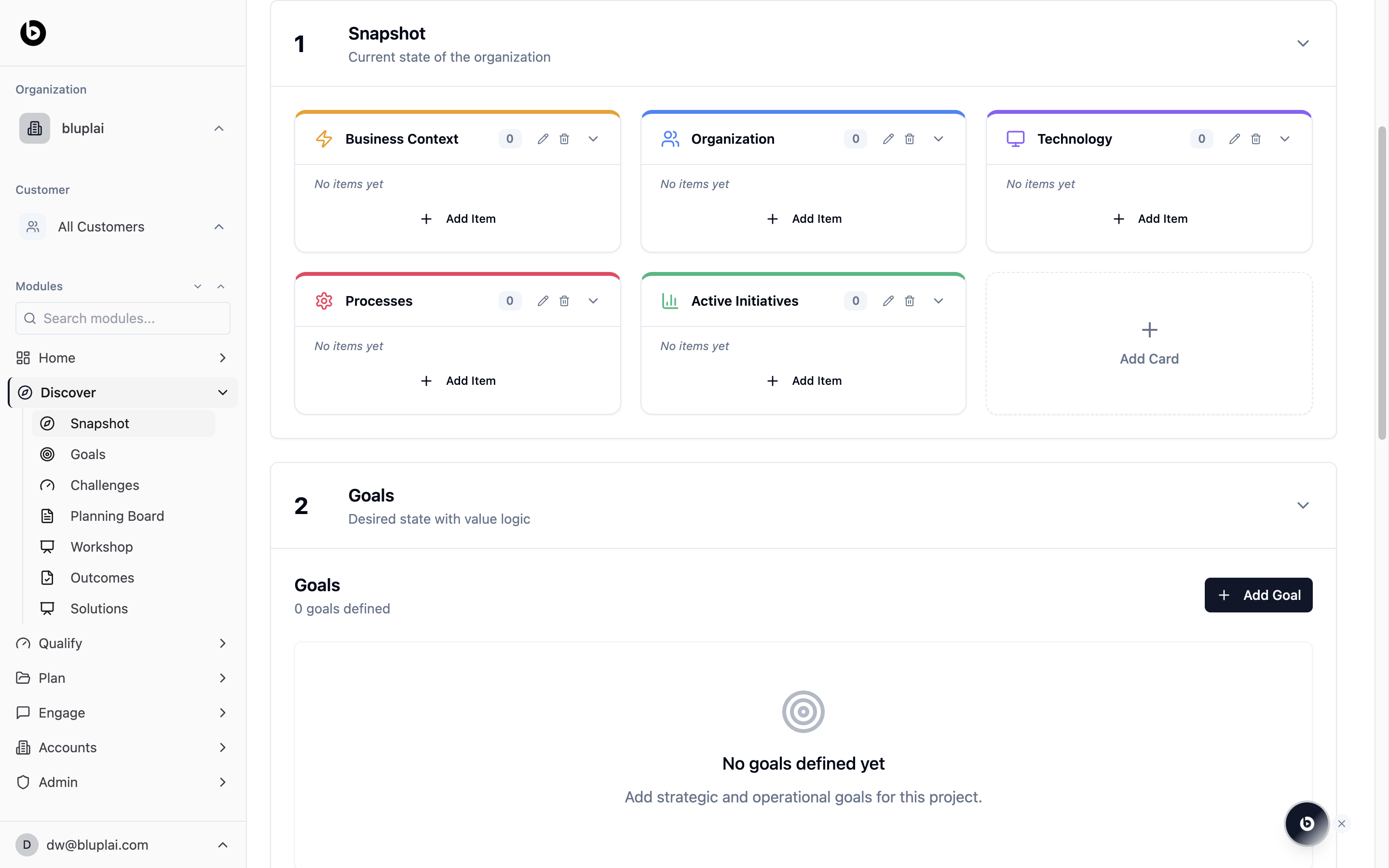The height and width of the screenshot is (868, 1389).
Task: Edit the Active Initiatives card
Action: (x=888, y=301)
